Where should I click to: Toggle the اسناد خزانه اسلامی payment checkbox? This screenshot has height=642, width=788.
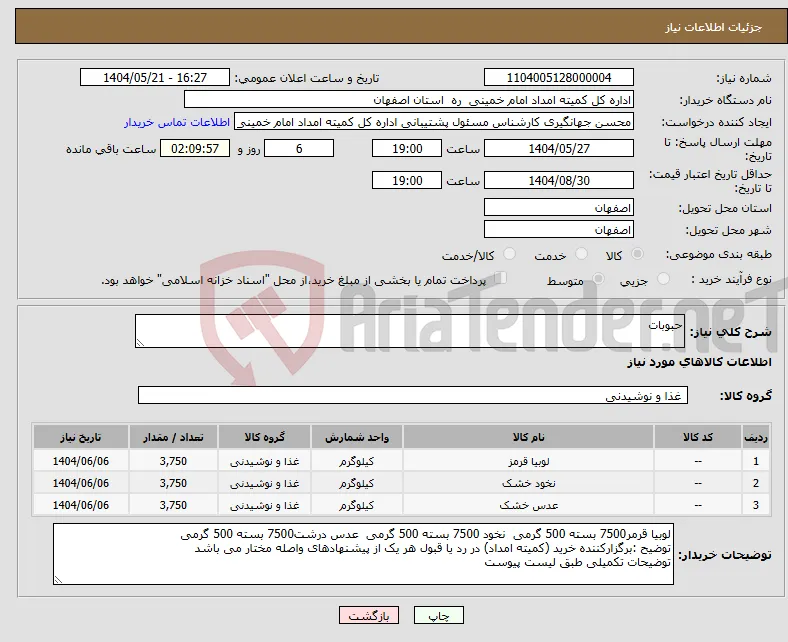(x=500, y=278)
